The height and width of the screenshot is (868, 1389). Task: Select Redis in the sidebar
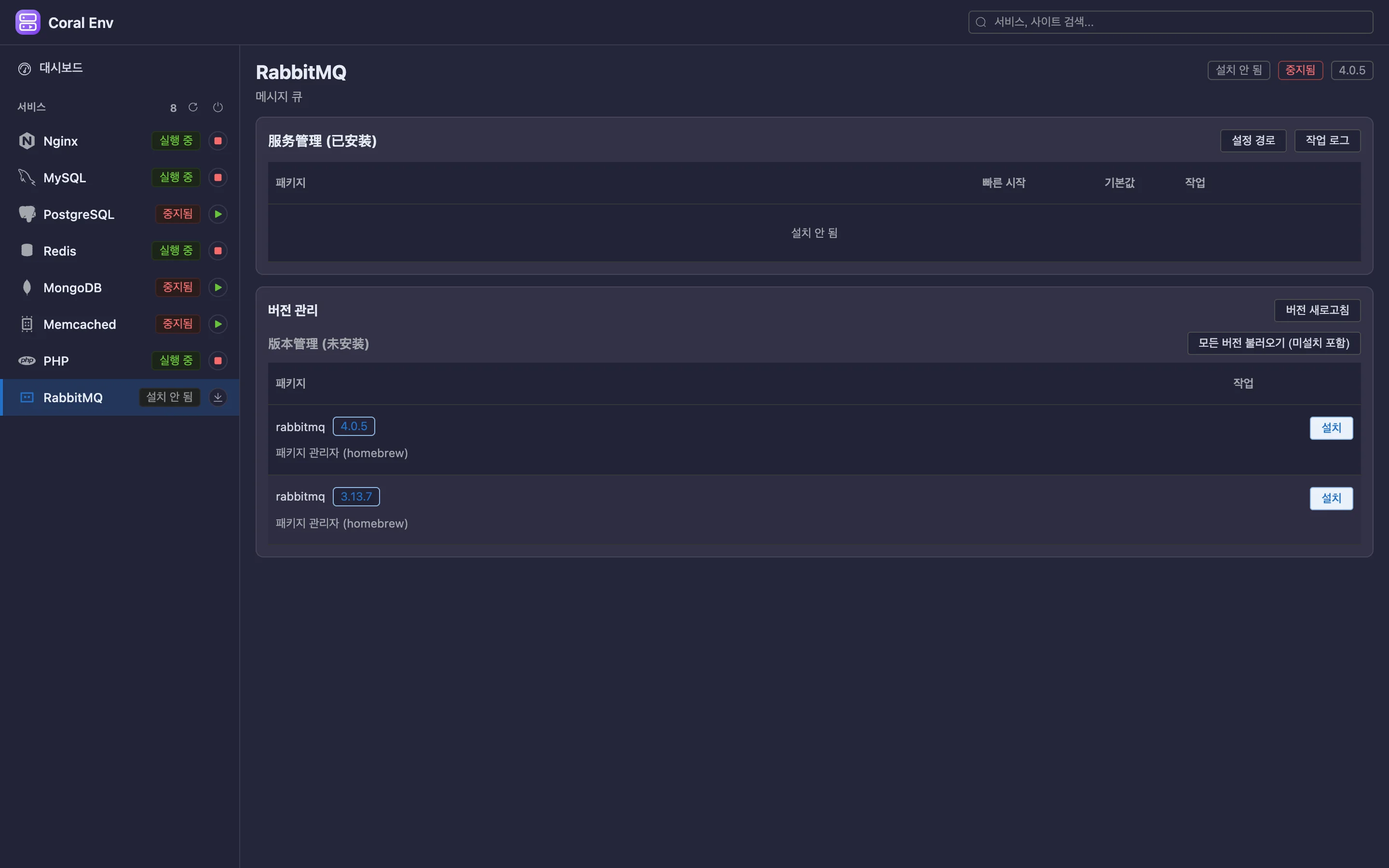point(120,251)
